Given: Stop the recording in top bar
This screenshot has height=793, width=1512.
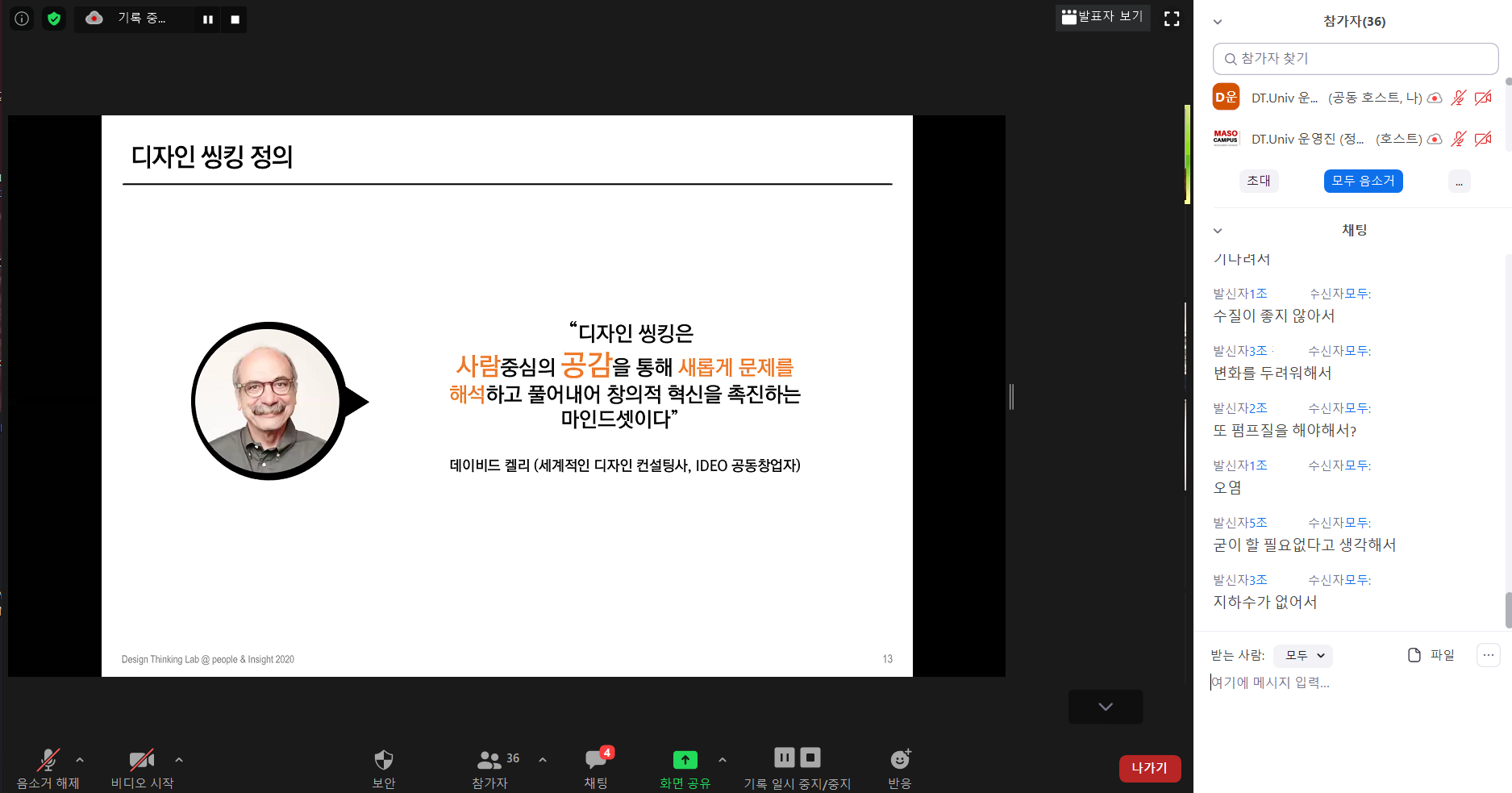Looking at the screenshot, I should point(235,19).
